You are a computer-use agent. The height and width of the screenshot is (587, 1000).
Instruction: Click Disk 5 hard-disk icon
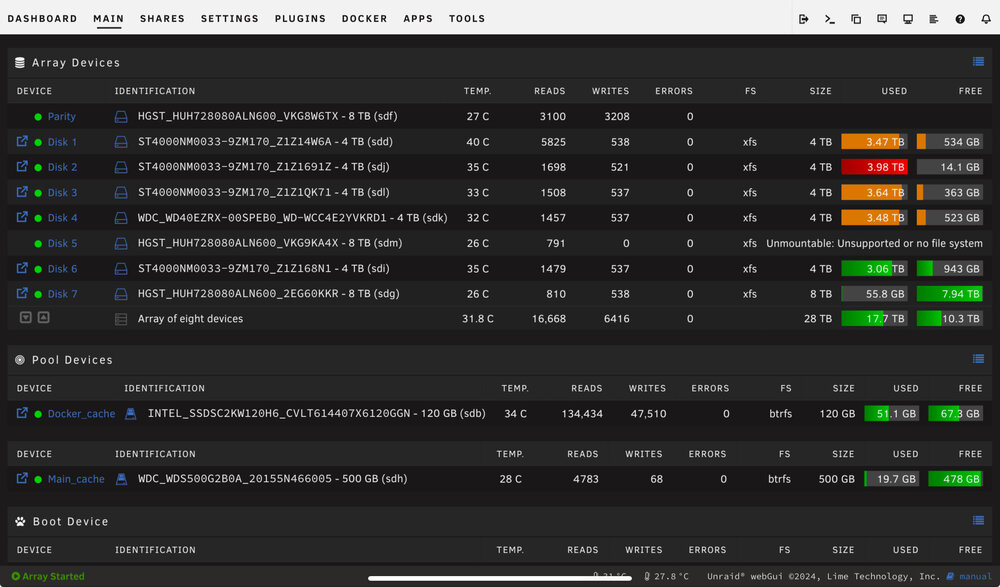tap(121, 243)
